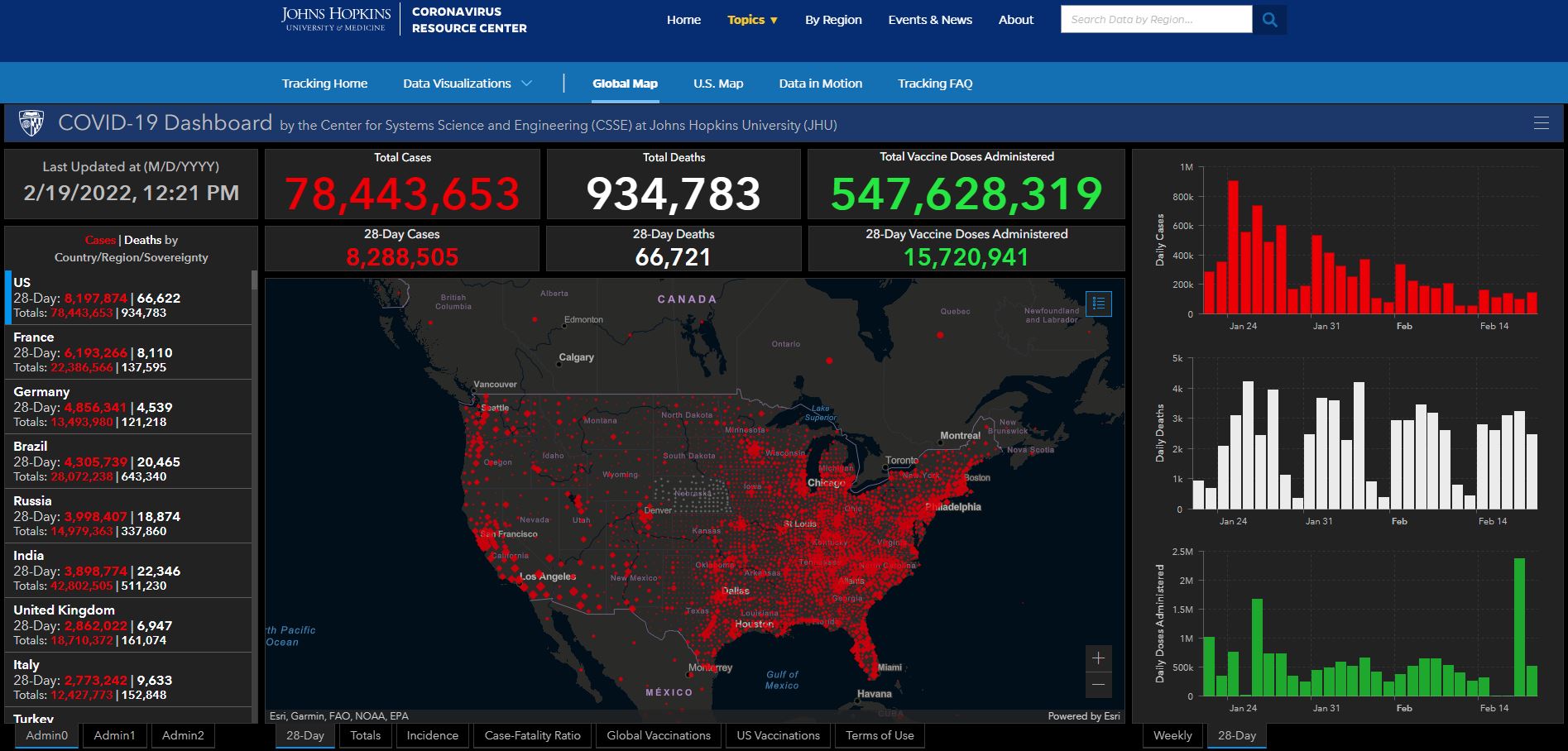Screen dimensions: 1568x751
Task: Click the 28-Day Cases value 8,288,505
Action: (402, 257)
